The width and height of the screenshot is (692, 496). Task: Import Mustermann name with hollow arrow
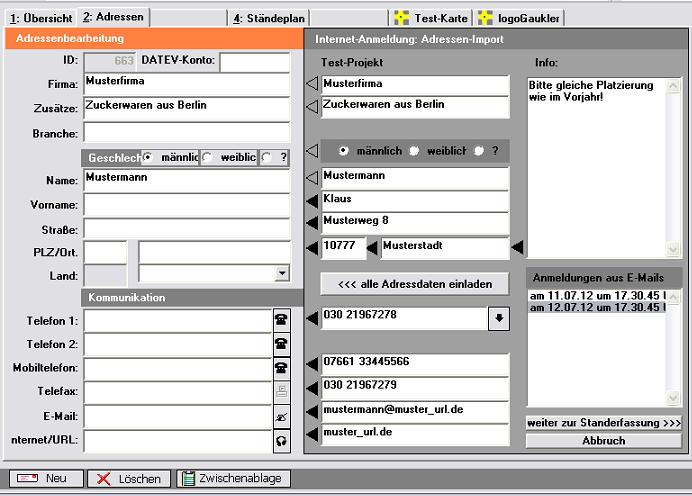click(312, 178)
